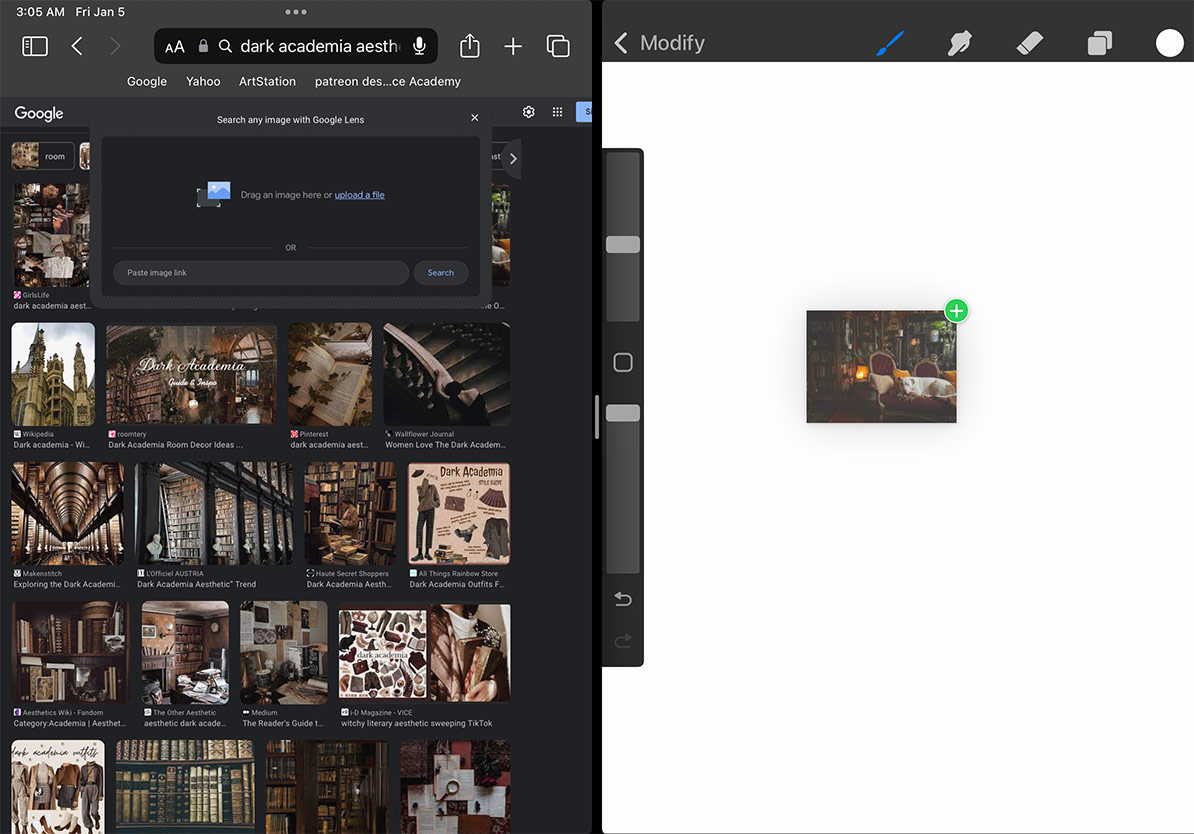Open the Google favorites bookmark
This screenshot has width=1194, height=834.
(146, 81)
